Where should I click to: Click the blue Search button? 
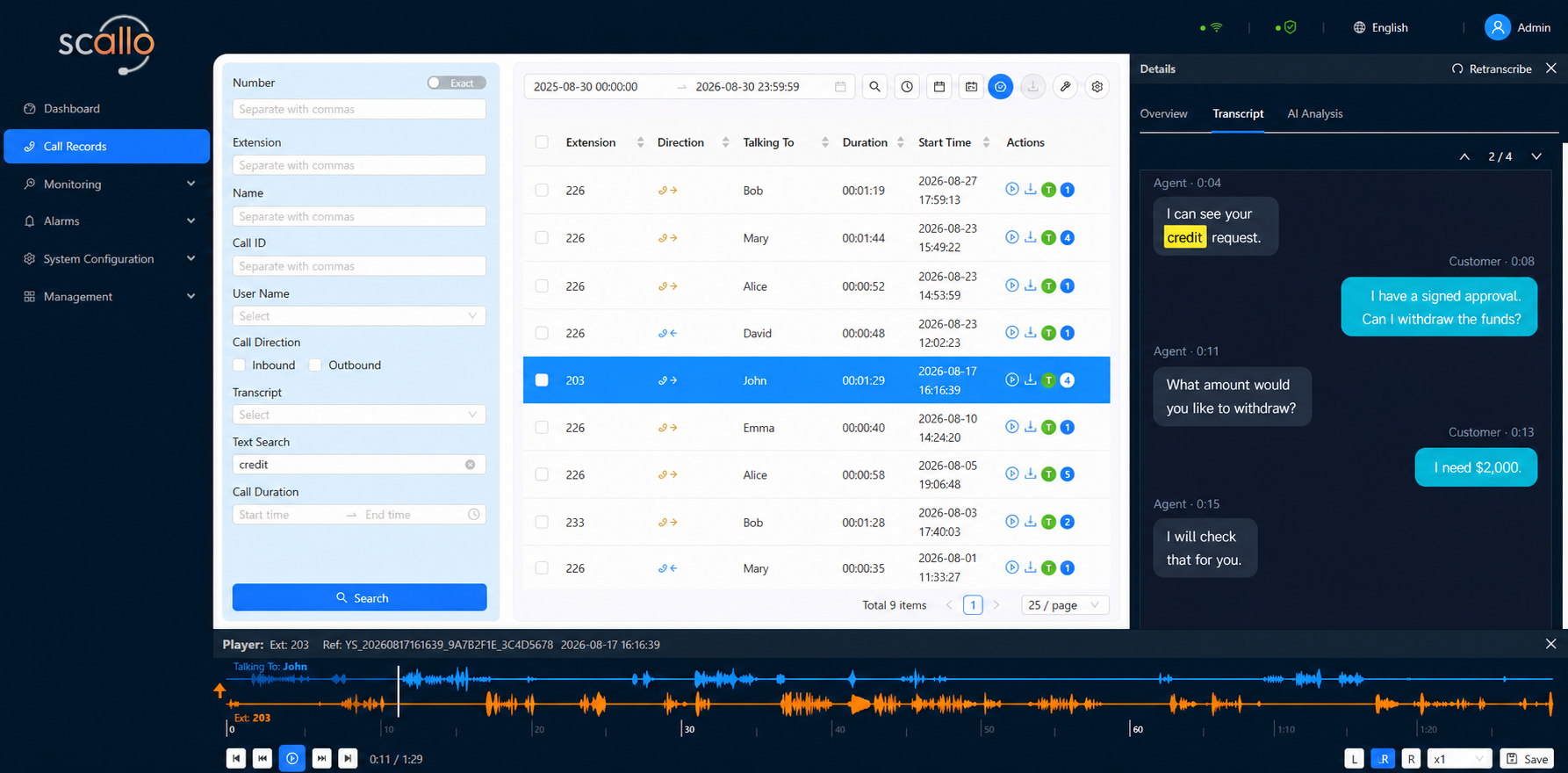pyautogui.click(x=359, y=597)
